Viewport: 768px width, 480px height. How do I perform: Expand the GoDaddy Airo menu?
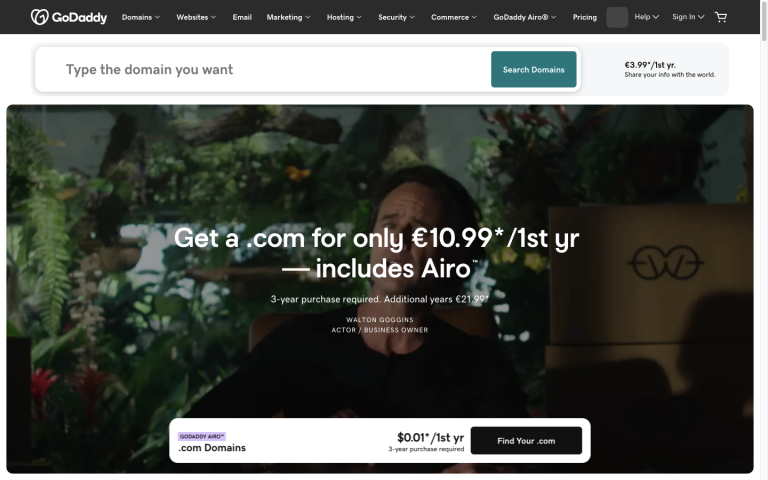[x=525, y=17]
